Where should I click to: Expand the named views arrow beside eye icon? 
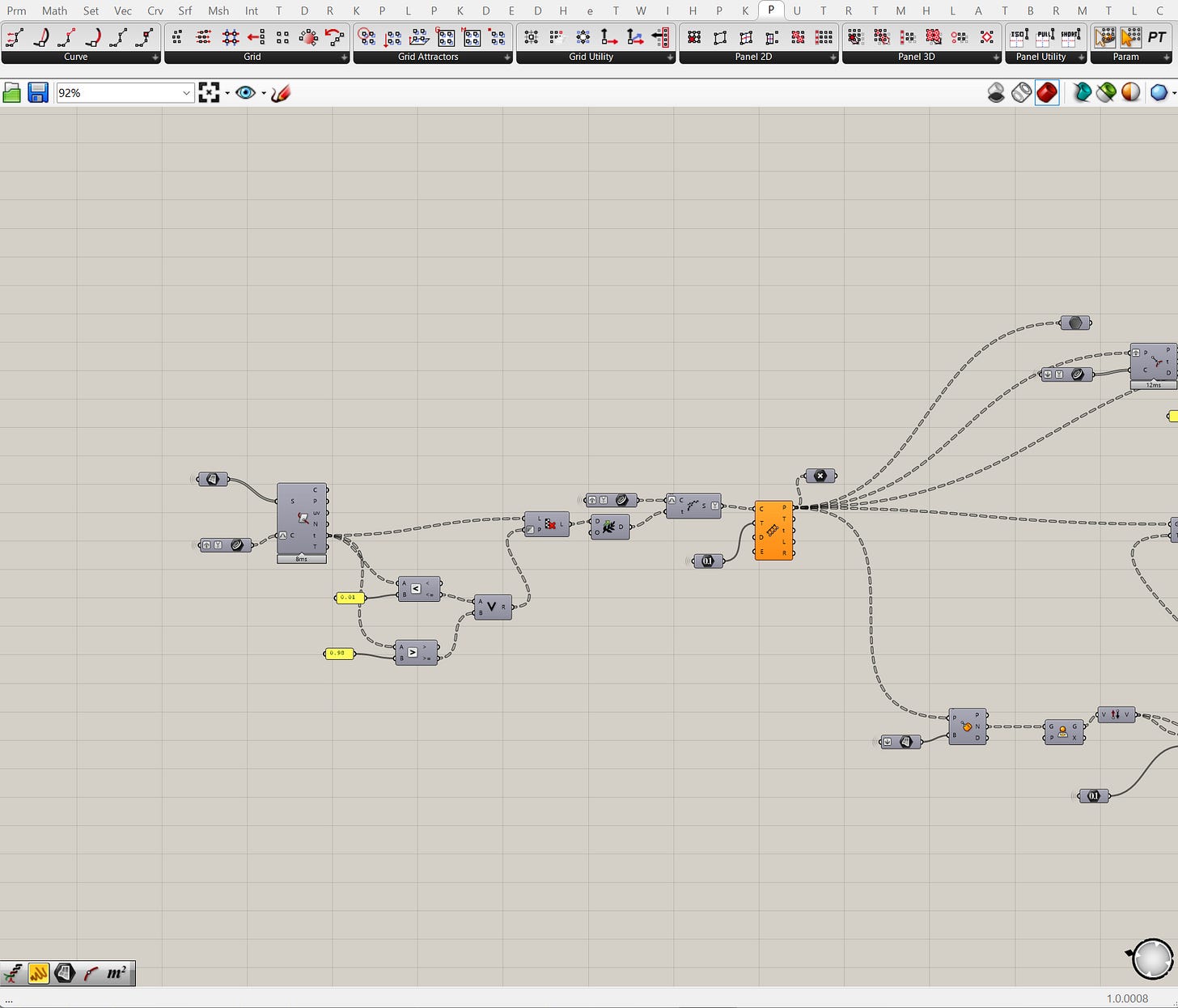click(264, 93)
